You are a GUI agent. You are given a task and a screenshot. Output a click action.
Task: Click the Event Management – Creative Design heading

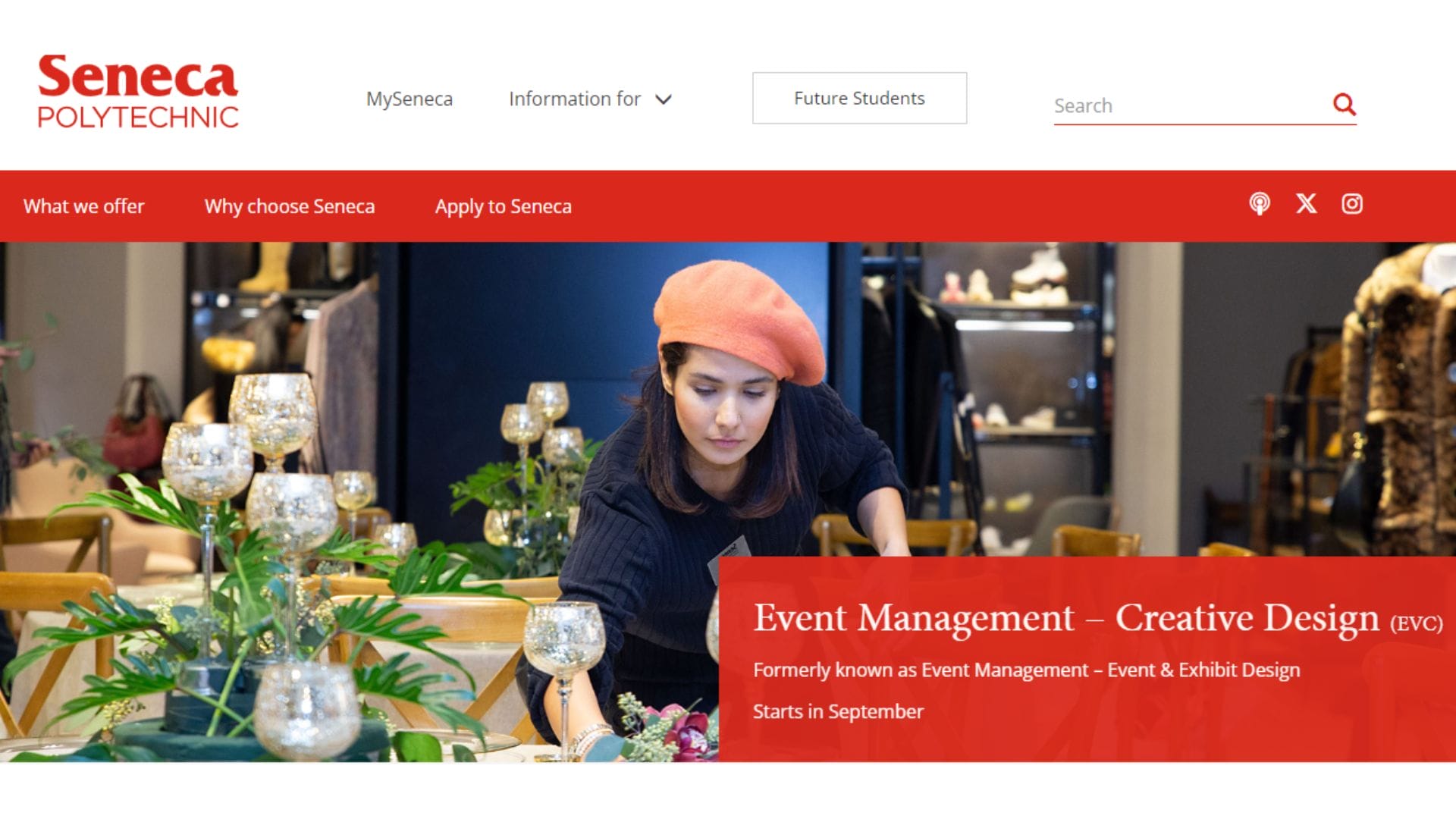pyautogui.click(x=1065, y=617)
